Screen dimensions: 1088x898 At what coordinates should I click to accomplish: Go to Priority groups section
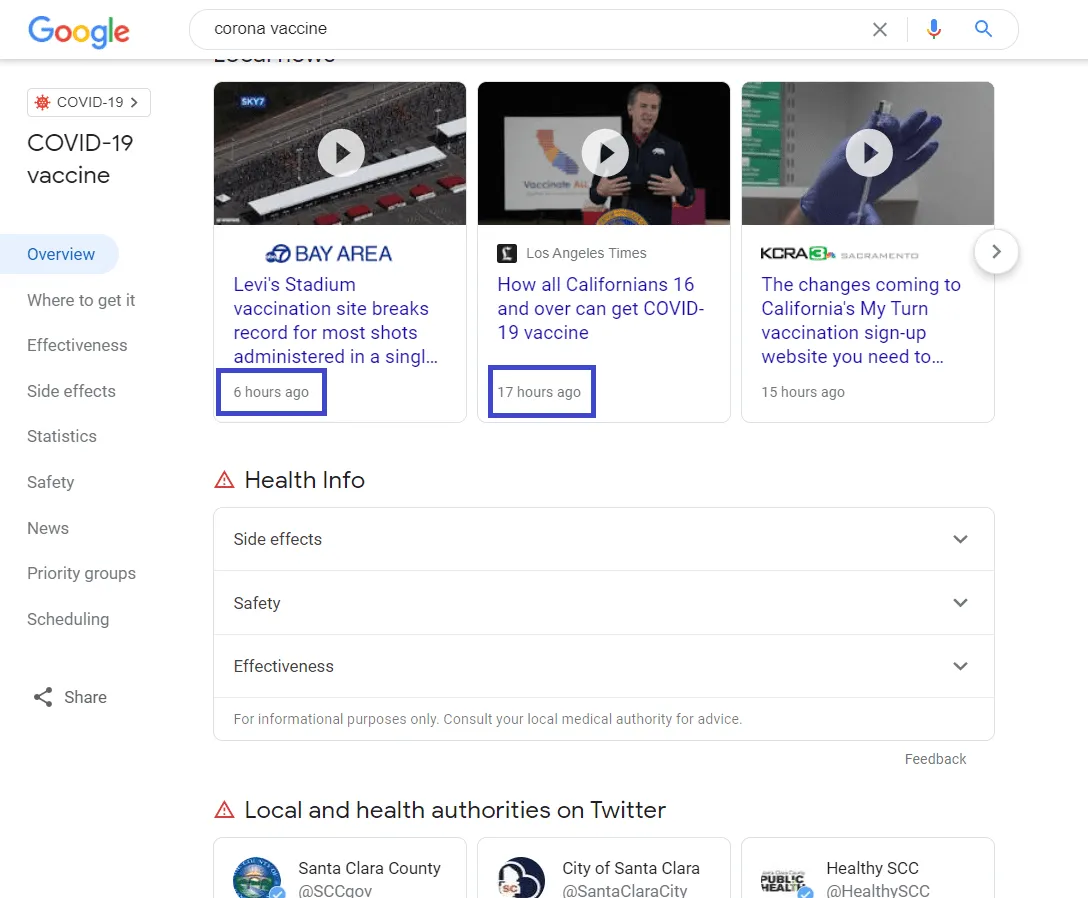point(81,573)
